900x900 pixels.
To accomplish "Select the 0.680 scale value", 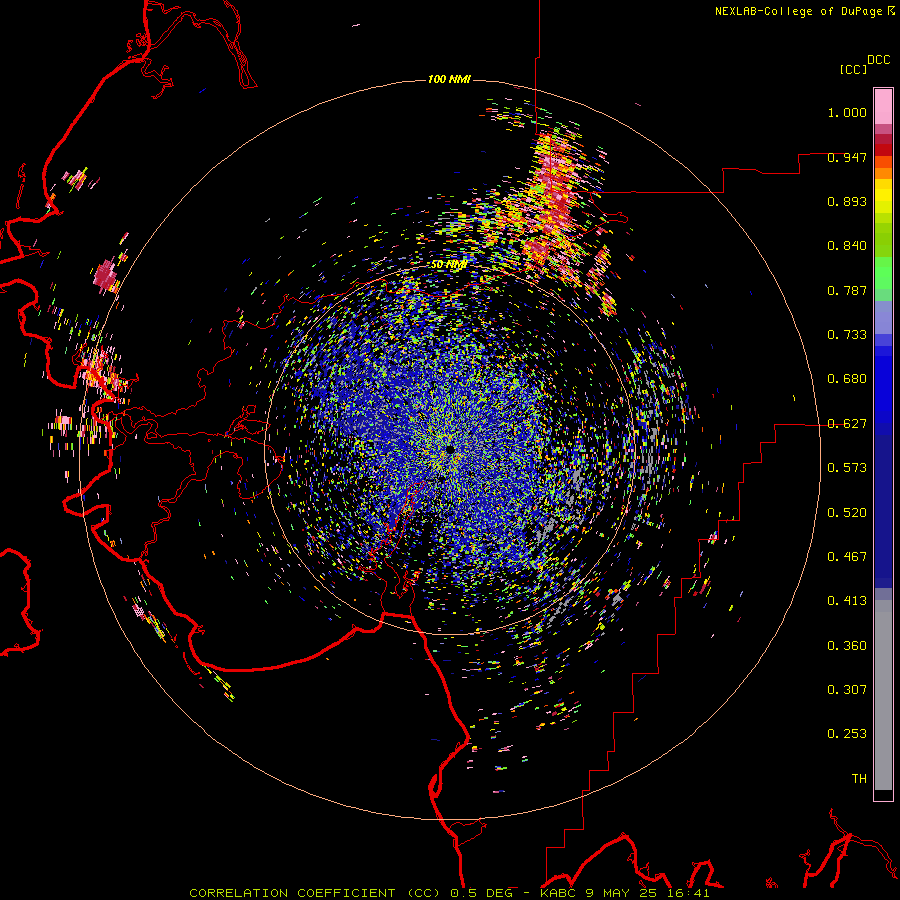I will (847, 379).
